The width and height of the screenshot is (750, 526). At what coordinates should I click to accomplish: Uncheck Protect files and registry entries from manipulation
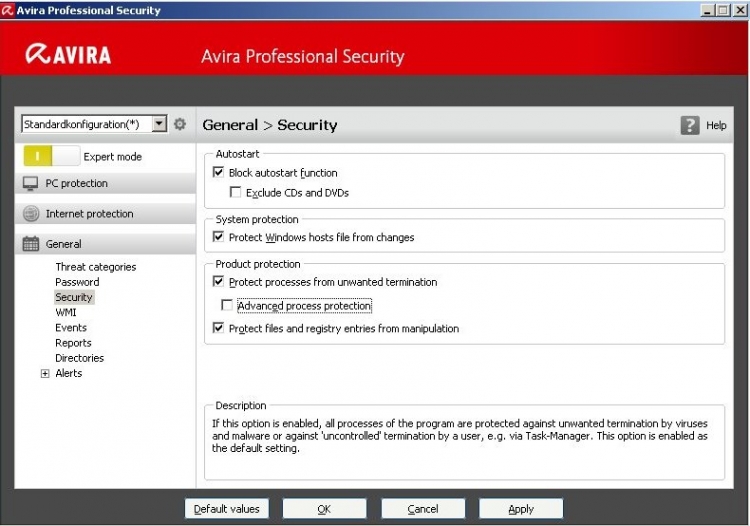point(219,328)
